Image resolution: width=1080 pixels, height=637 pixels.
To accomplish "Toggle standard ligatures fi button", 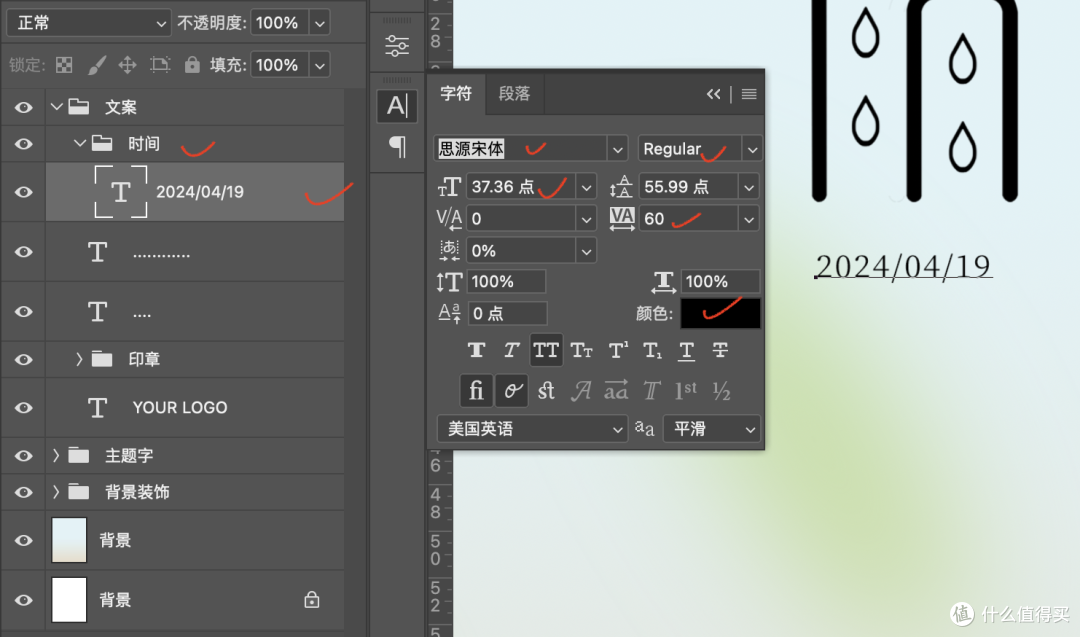I will (x=477, y=390).
